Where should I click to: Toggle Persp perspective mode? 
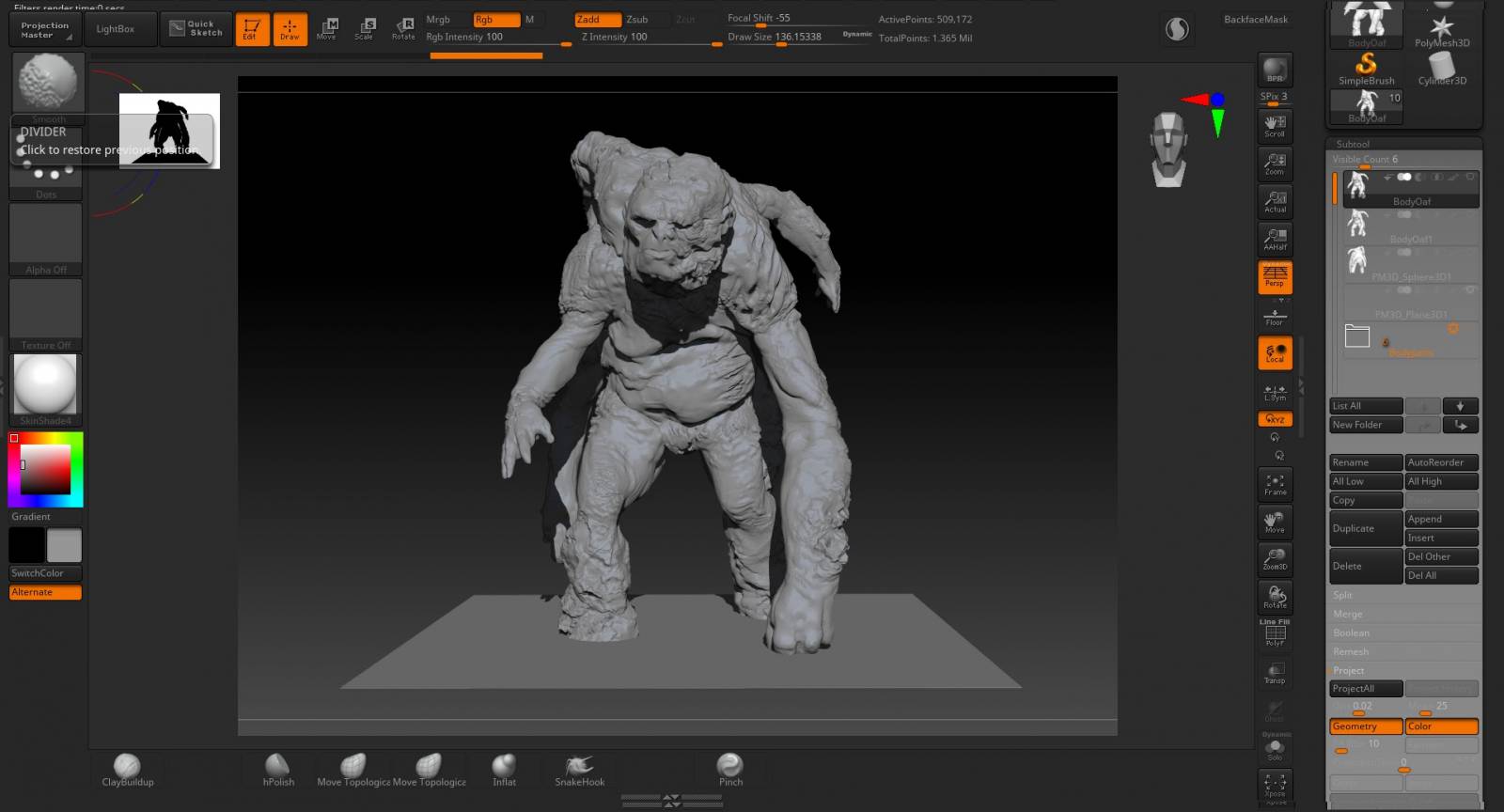[x=1275, y=276]
